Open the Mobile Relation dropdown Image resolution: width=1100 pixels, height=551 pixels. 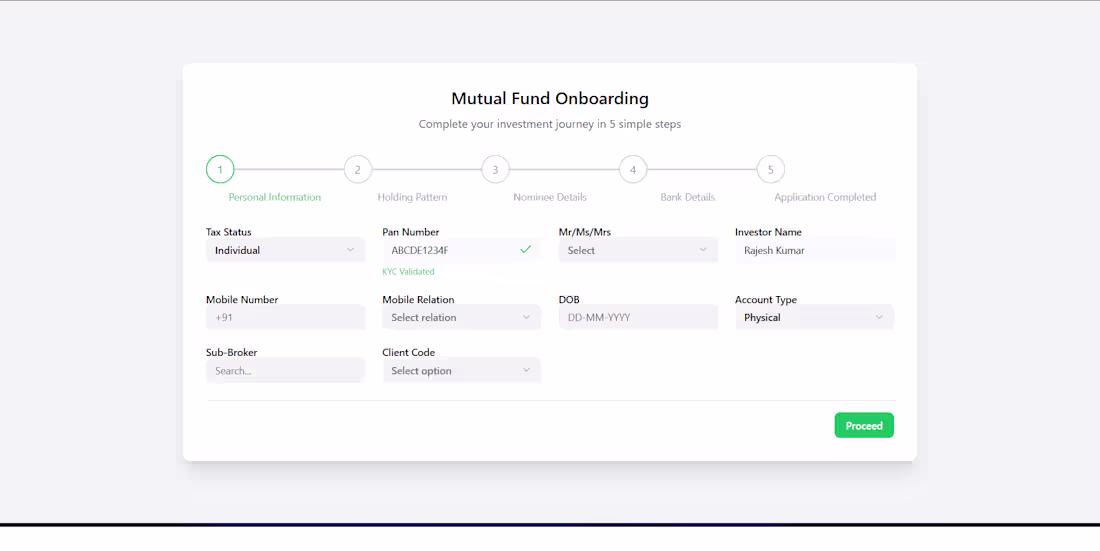point(462,317)
